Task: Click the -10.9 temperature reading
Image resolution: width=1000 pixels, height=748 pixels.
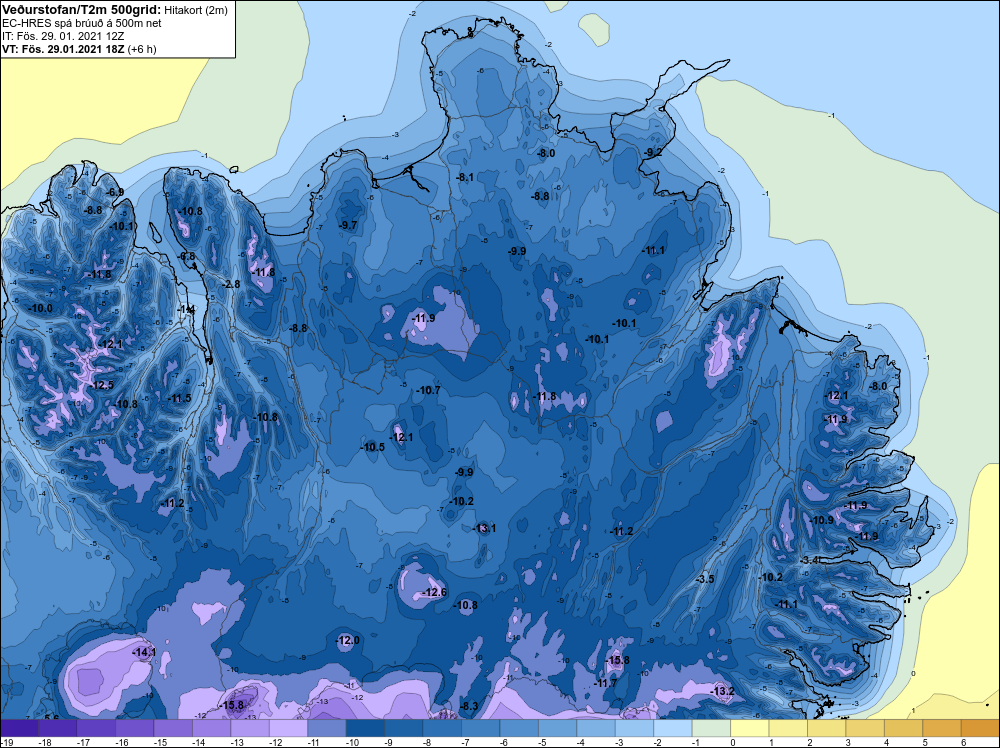Action: pyautogui.click(x=821, y=520)
